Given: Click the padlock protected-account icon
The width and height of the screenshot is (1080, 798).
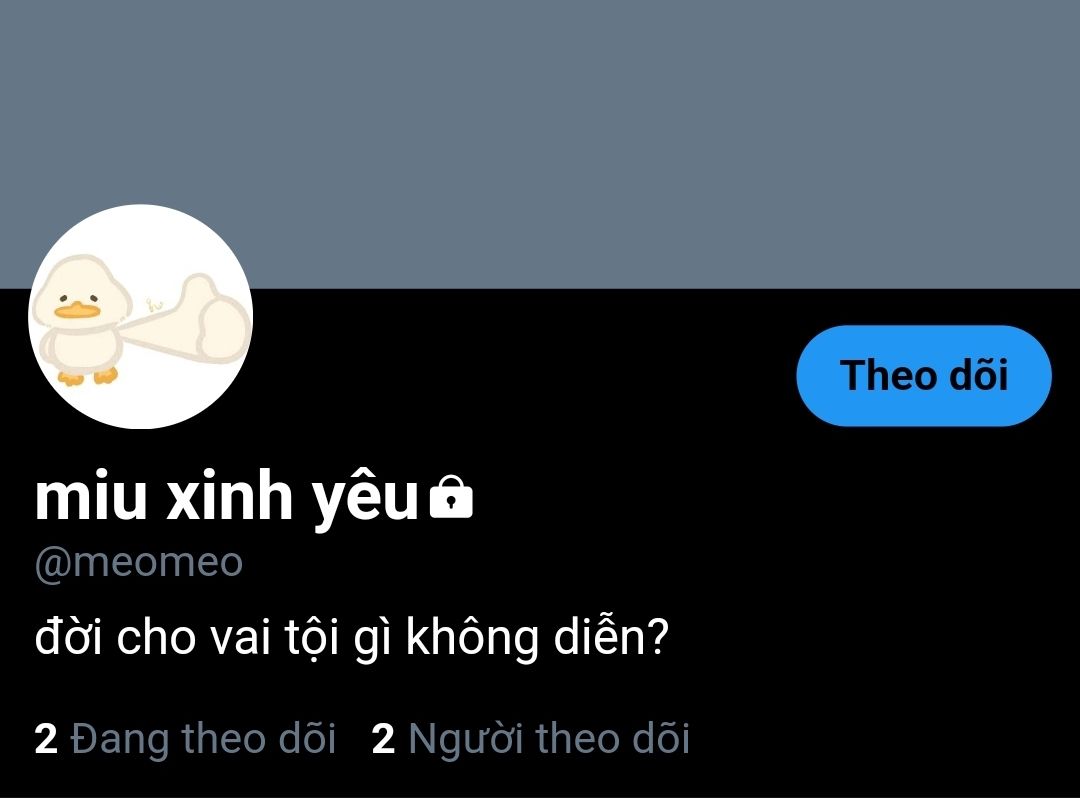Looking at the screenshot, I should coord(451,497).
